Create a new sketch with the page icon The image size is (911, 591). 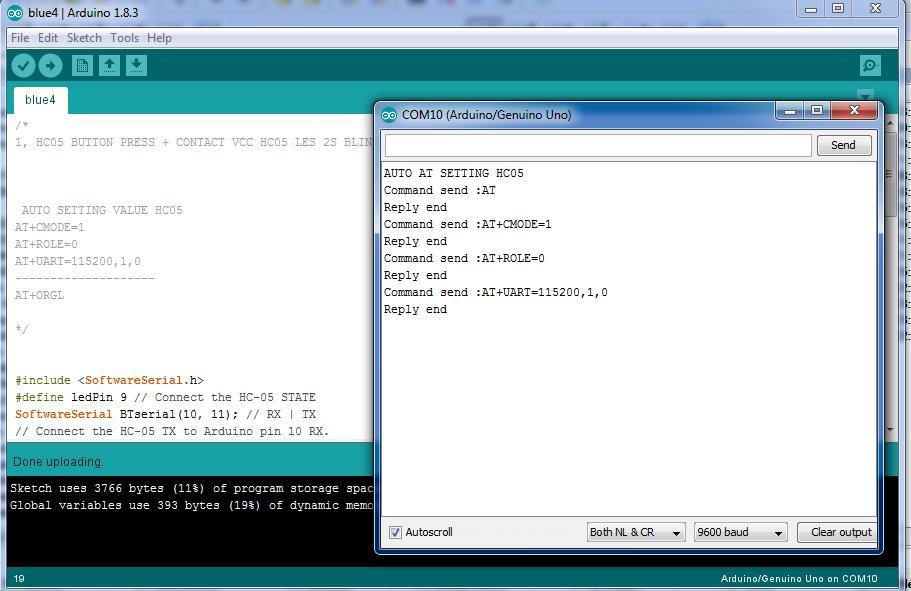(82, 66)
